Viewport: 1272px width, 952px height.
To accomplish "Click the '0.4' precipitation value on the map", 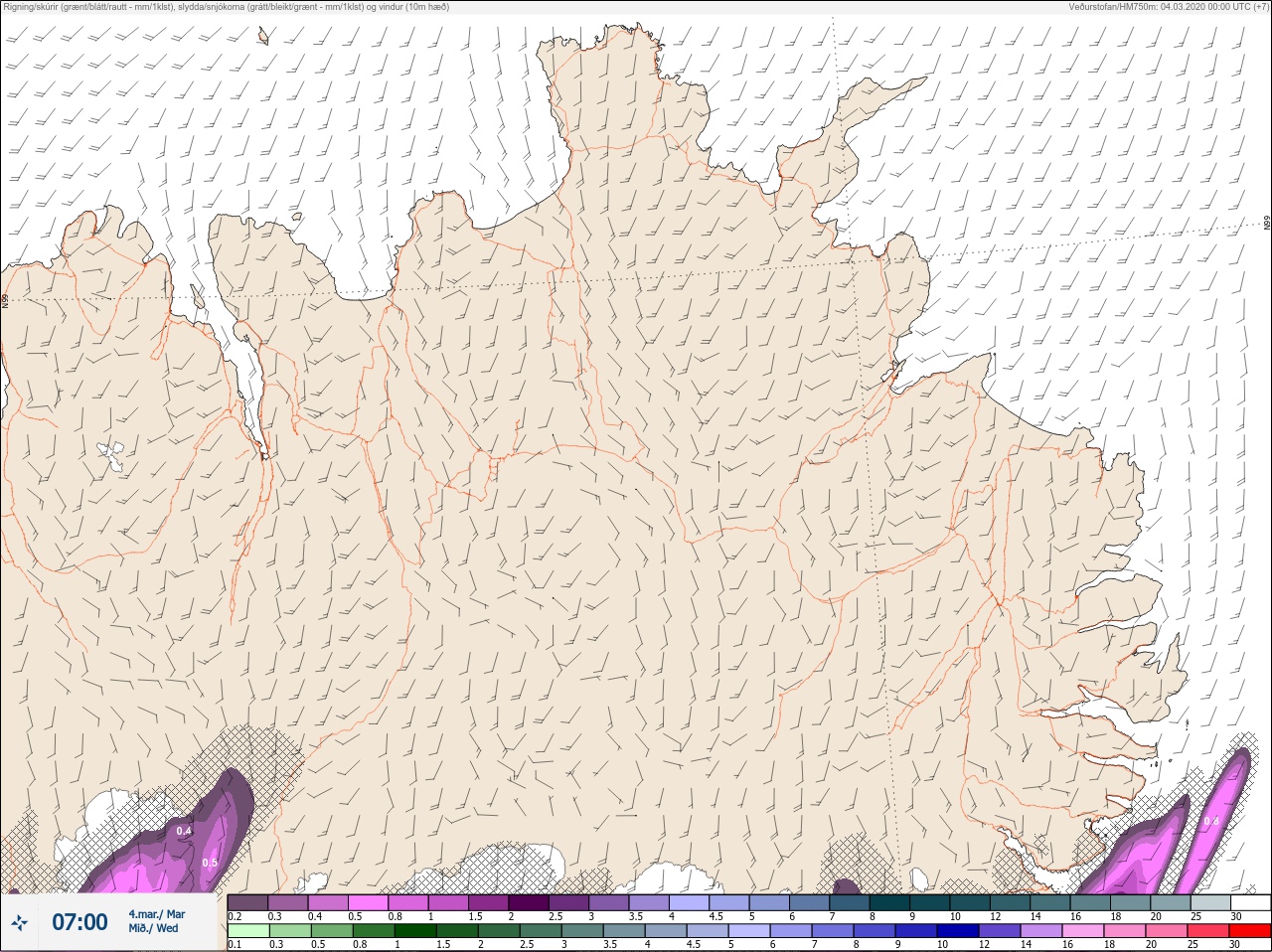I will (x=184, y=831).
